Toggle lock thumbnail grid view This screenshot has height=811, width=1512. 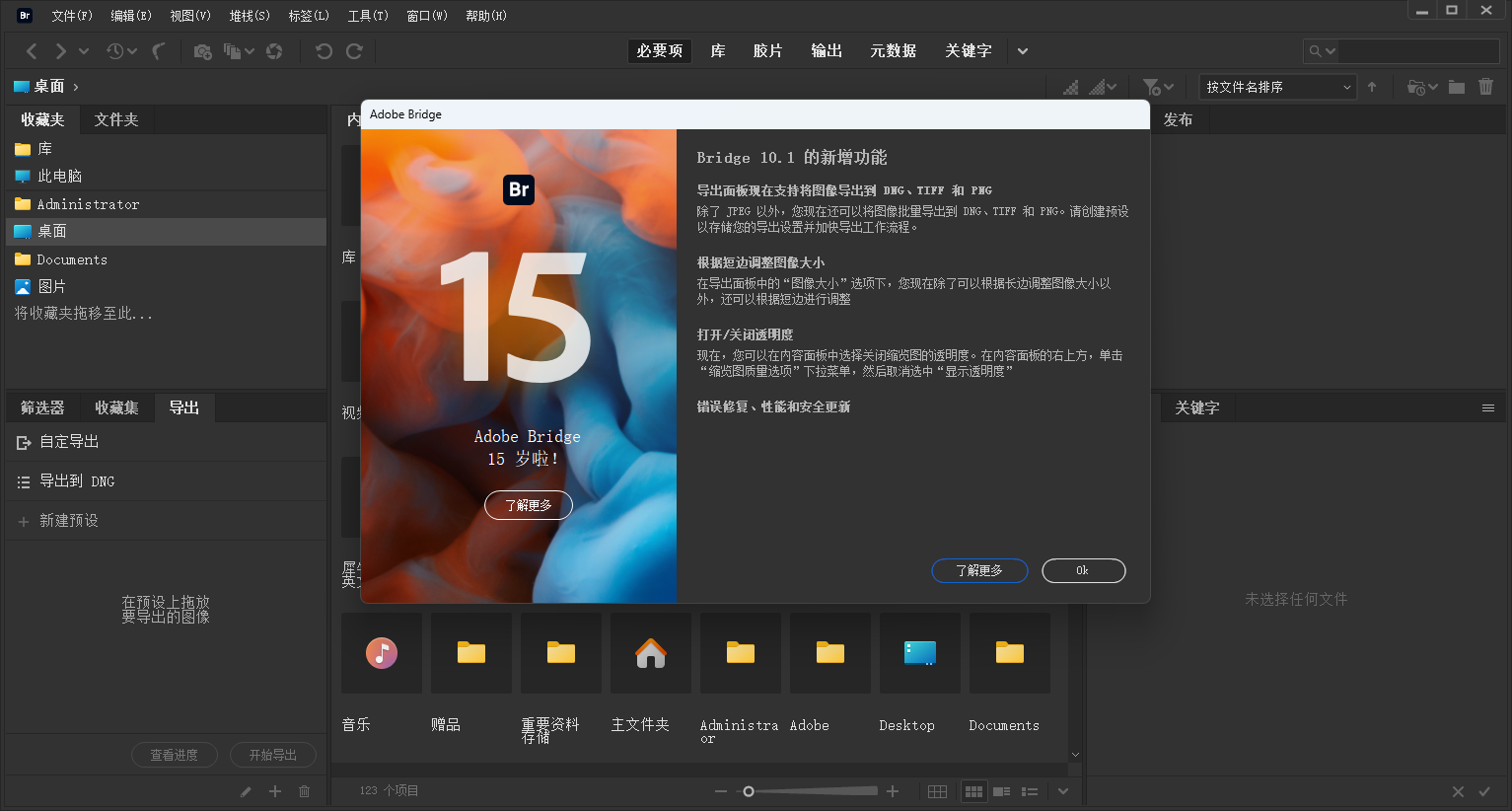(936, 790)
